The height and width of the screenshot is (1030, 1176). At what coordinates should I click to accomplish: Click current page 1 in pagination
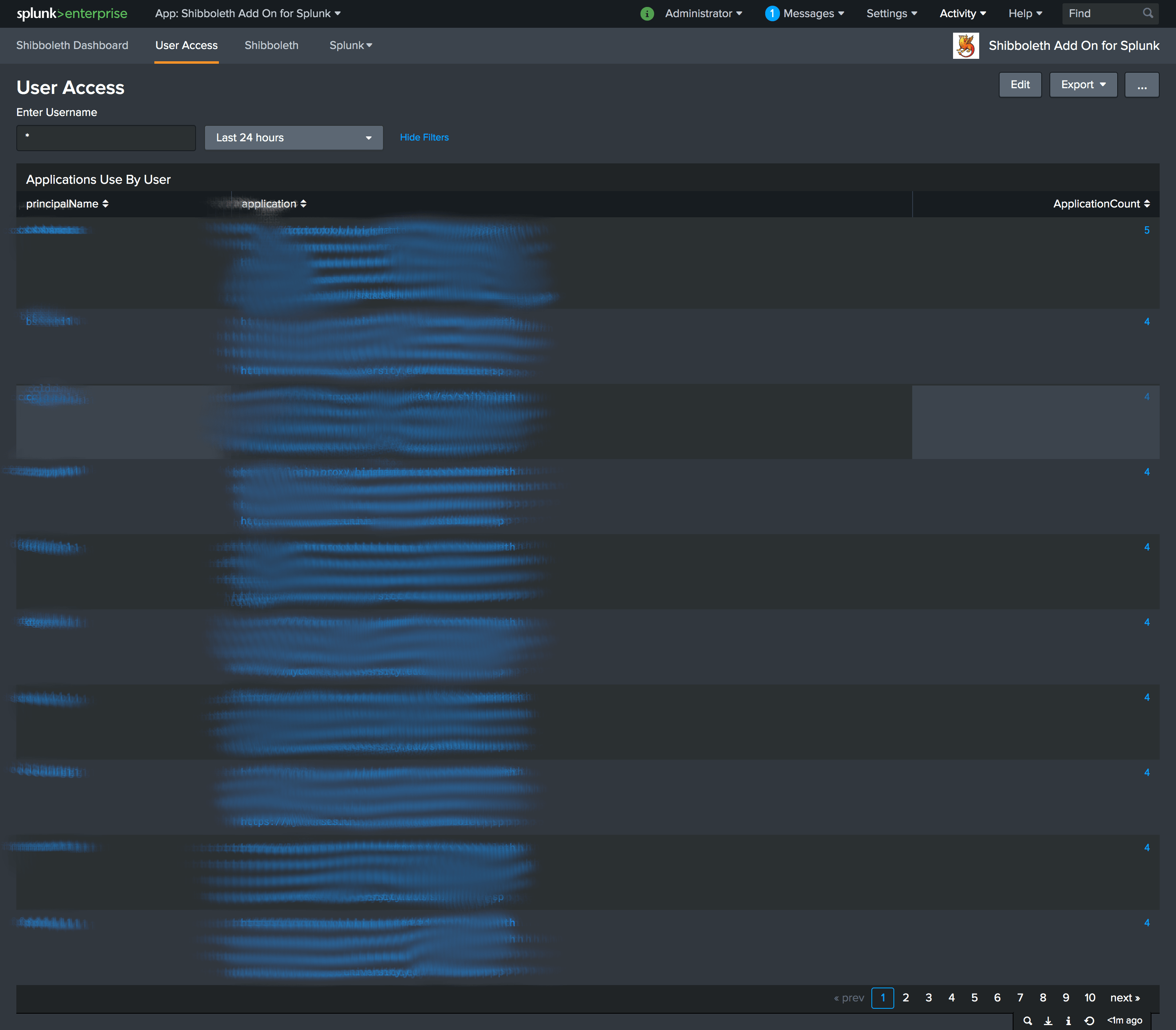tap(883, 998)
